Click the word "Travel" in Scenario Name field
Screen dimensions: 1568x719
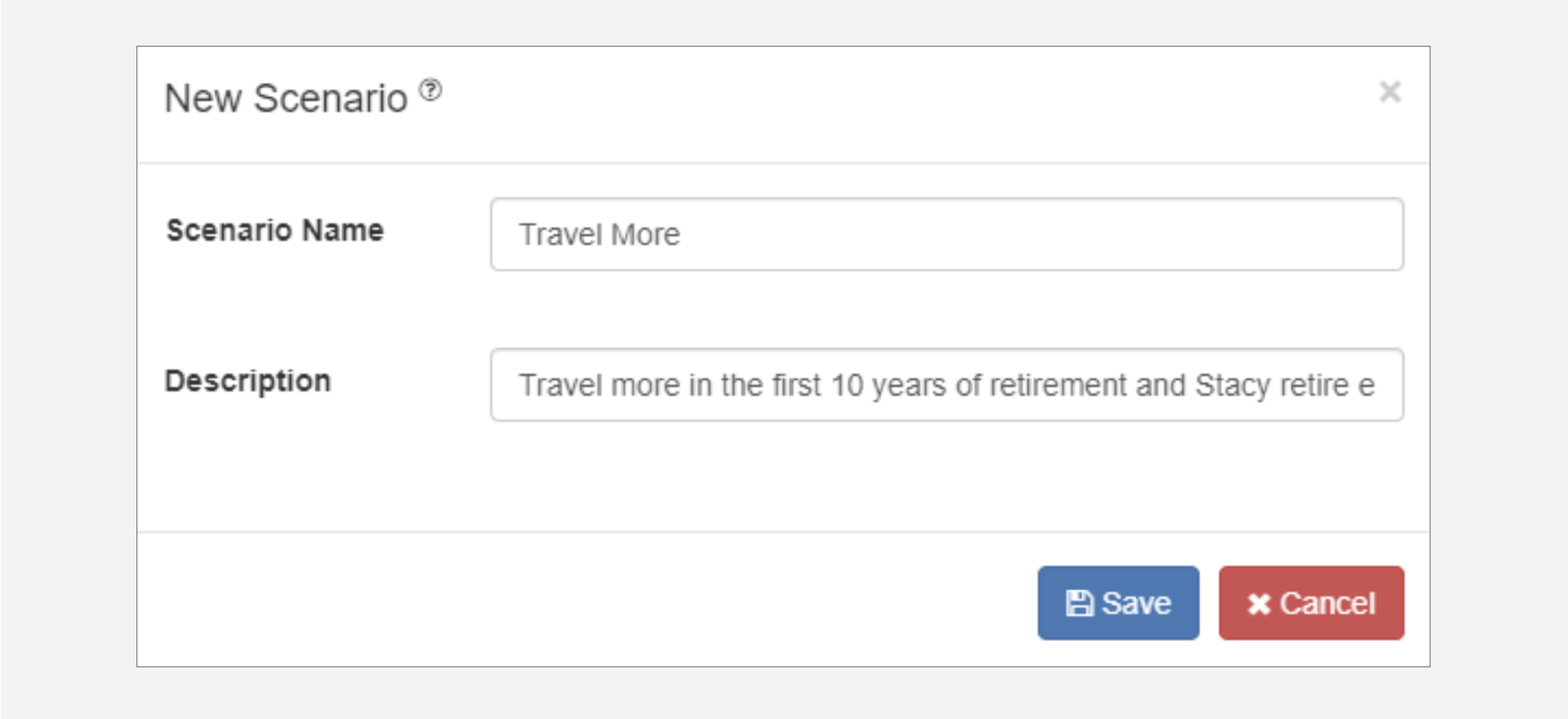coord(560,235)
